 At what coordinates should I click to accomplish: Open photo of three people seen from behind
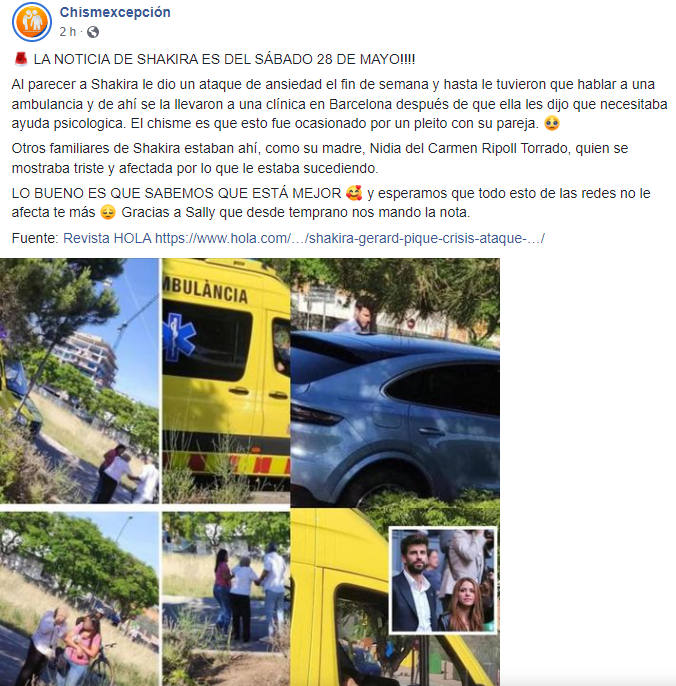click(x=226, y=599)
